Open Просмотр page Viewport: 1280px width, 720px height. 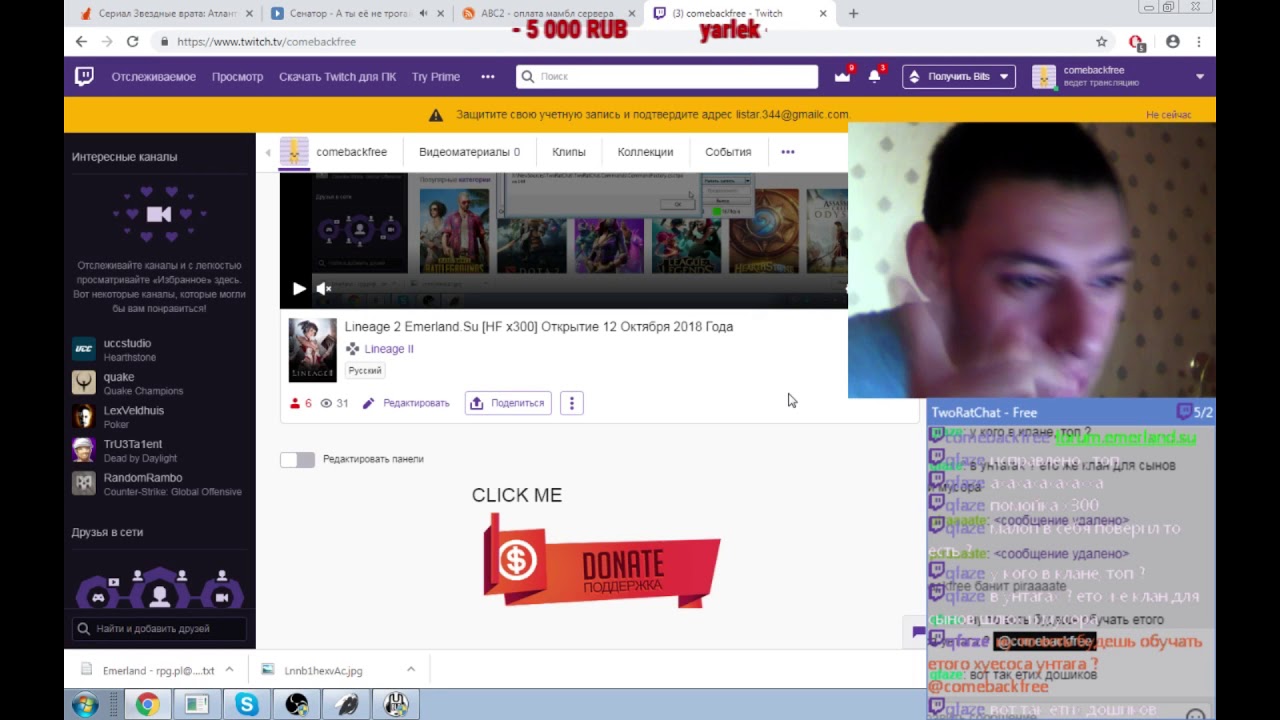point(237,76)
